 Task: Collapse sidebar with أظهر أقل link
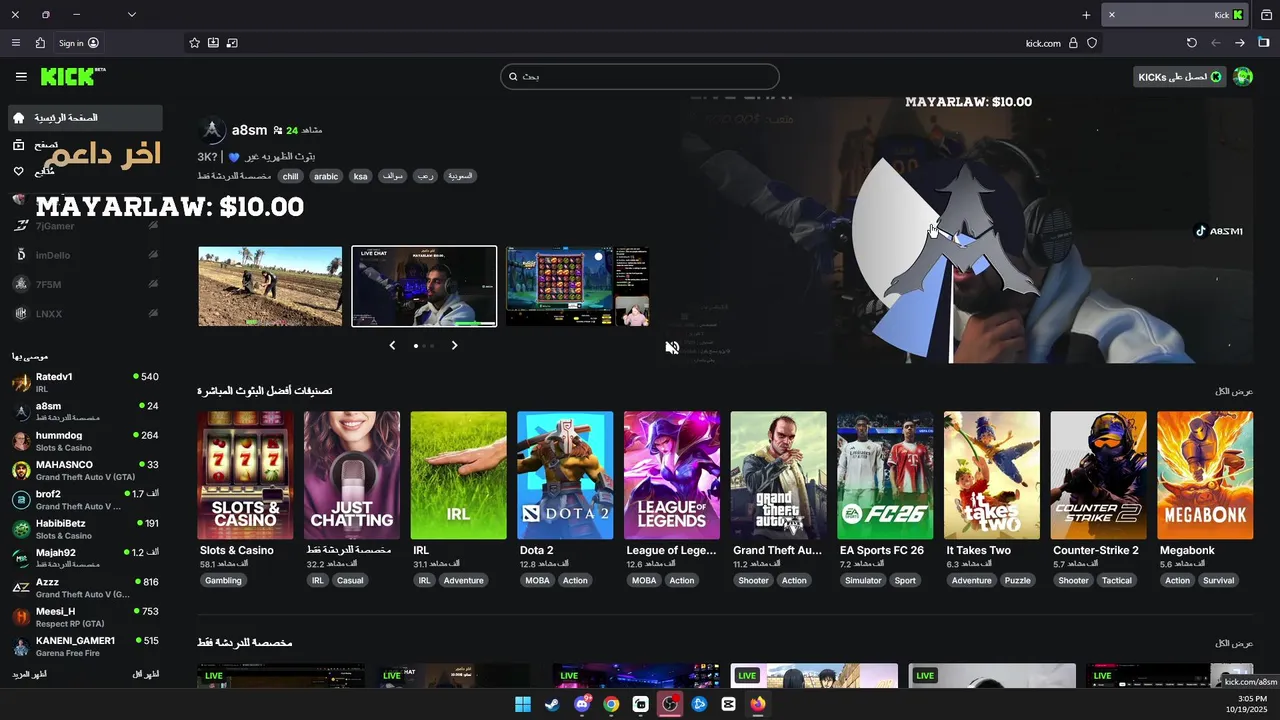(x=146, y=675)
